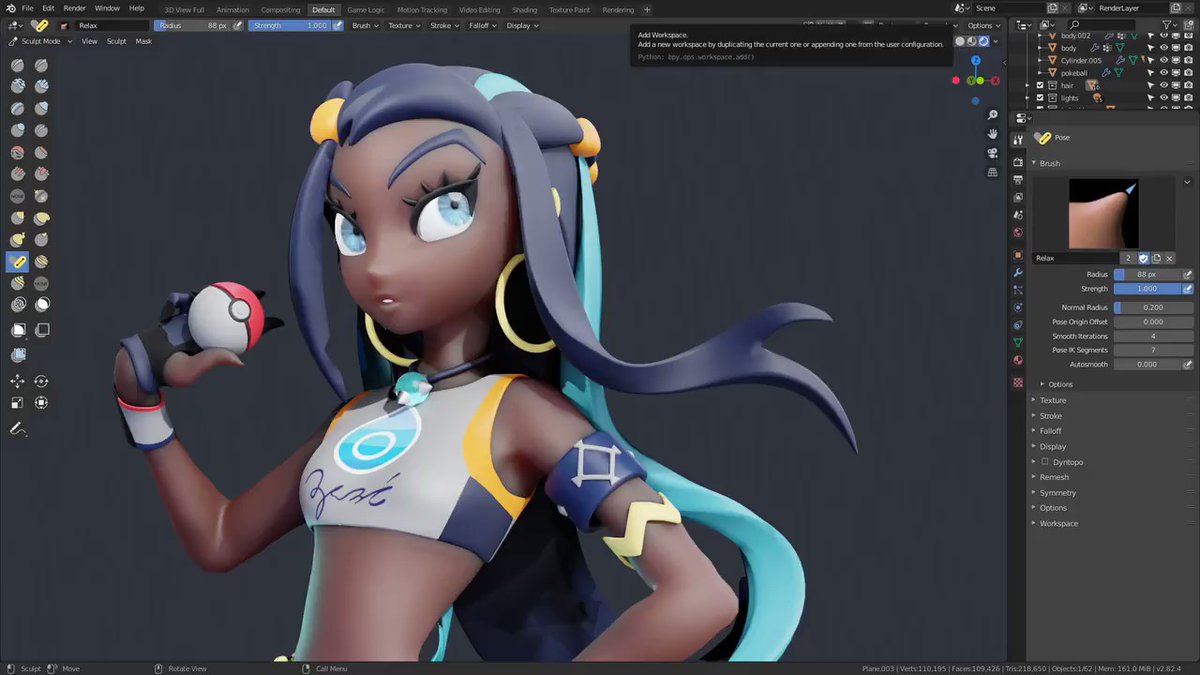Click the Pose IK Segments field
The height and width of the screenshot is (675, 1200).
1153,350
